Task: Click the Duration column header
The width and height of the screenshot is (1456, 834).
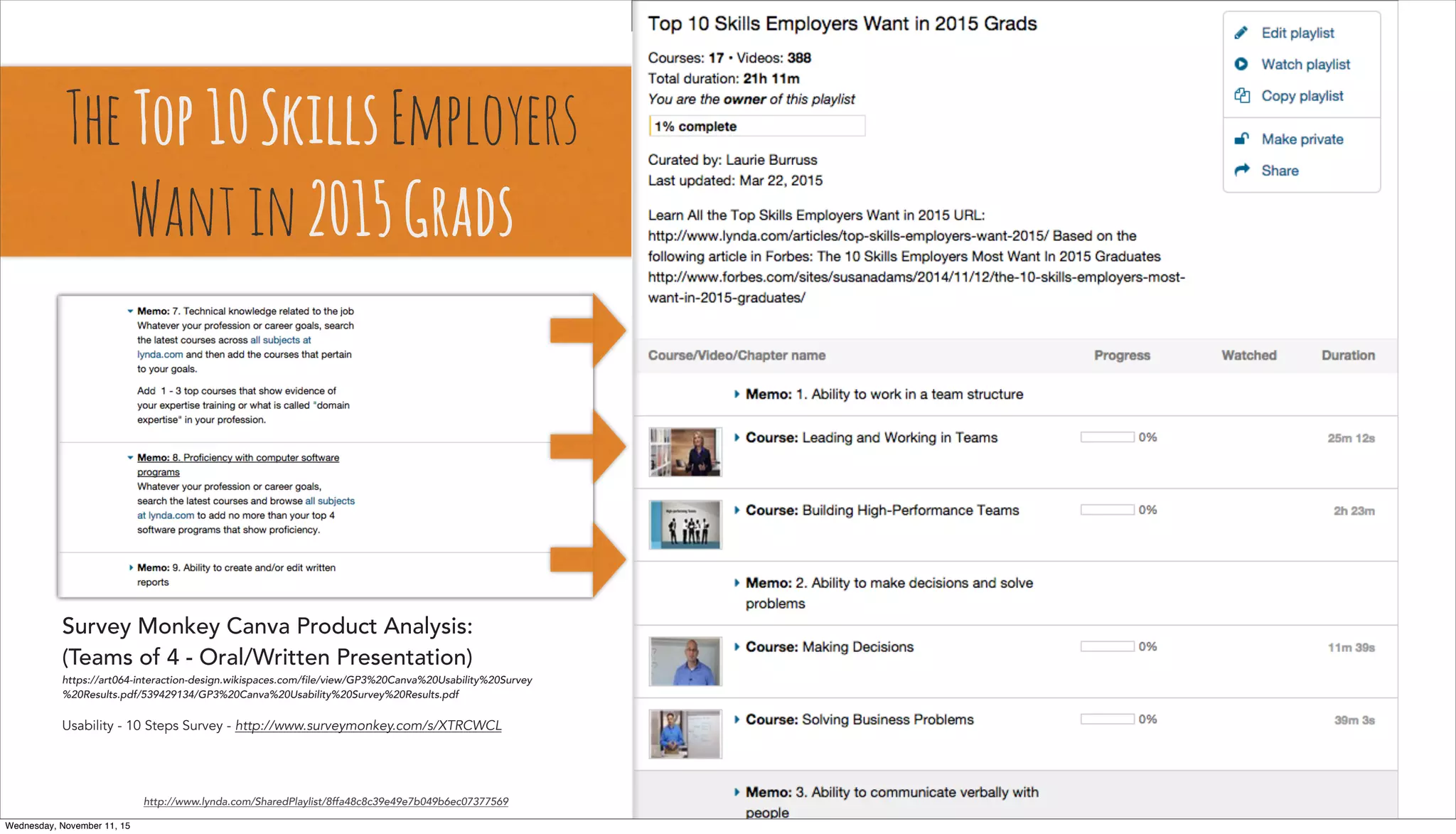Action: (1347, 355)
